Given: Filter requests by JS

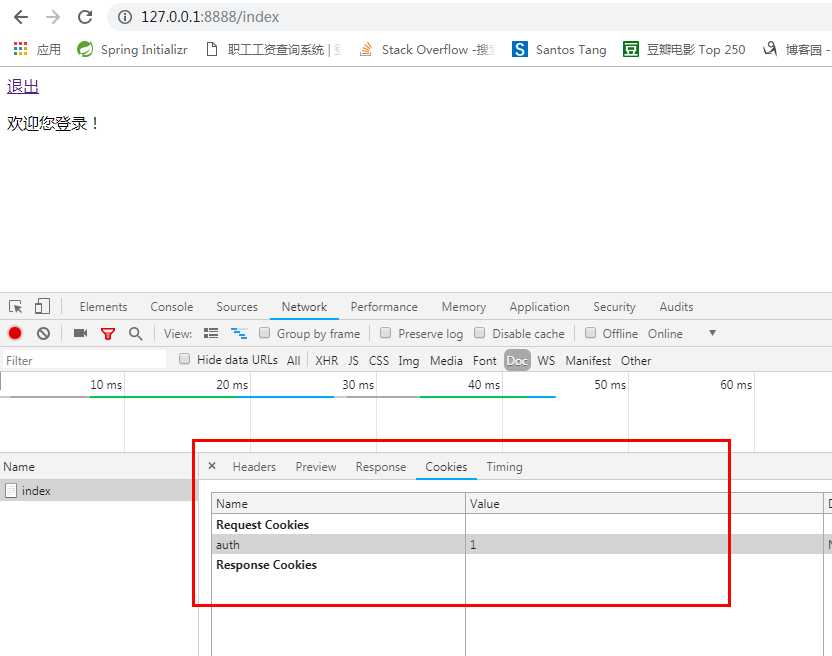Looking at the screenshot, I should click(x=353, y=360).
